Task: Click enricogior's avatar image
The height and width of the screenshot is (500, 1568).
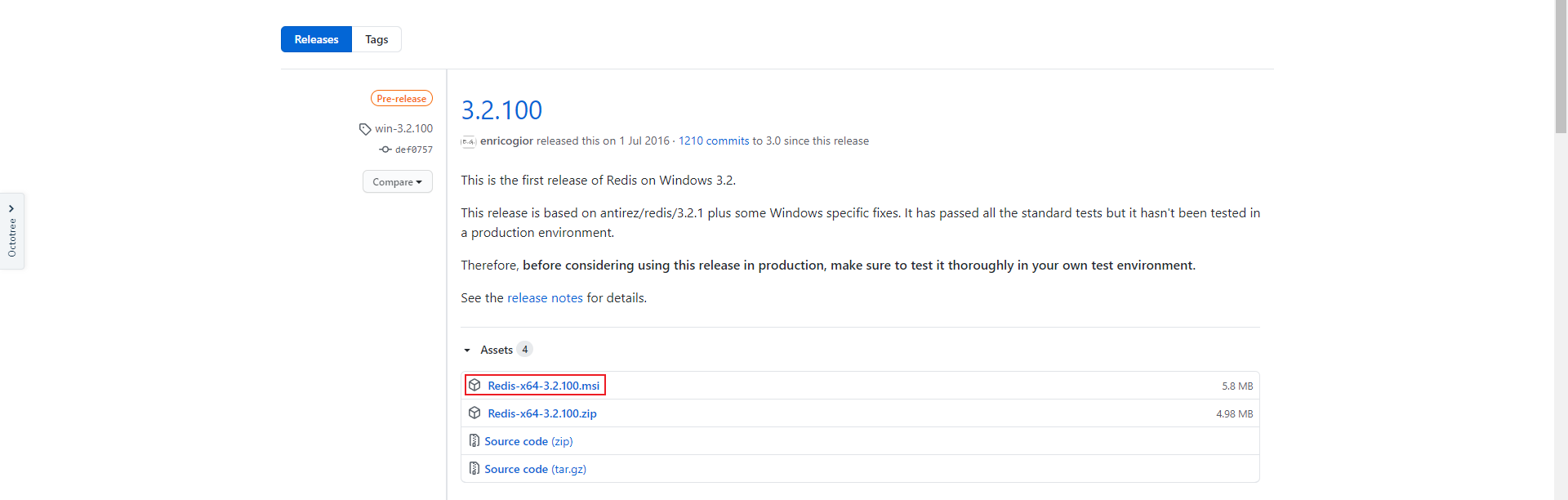Action: click(468, 141)
